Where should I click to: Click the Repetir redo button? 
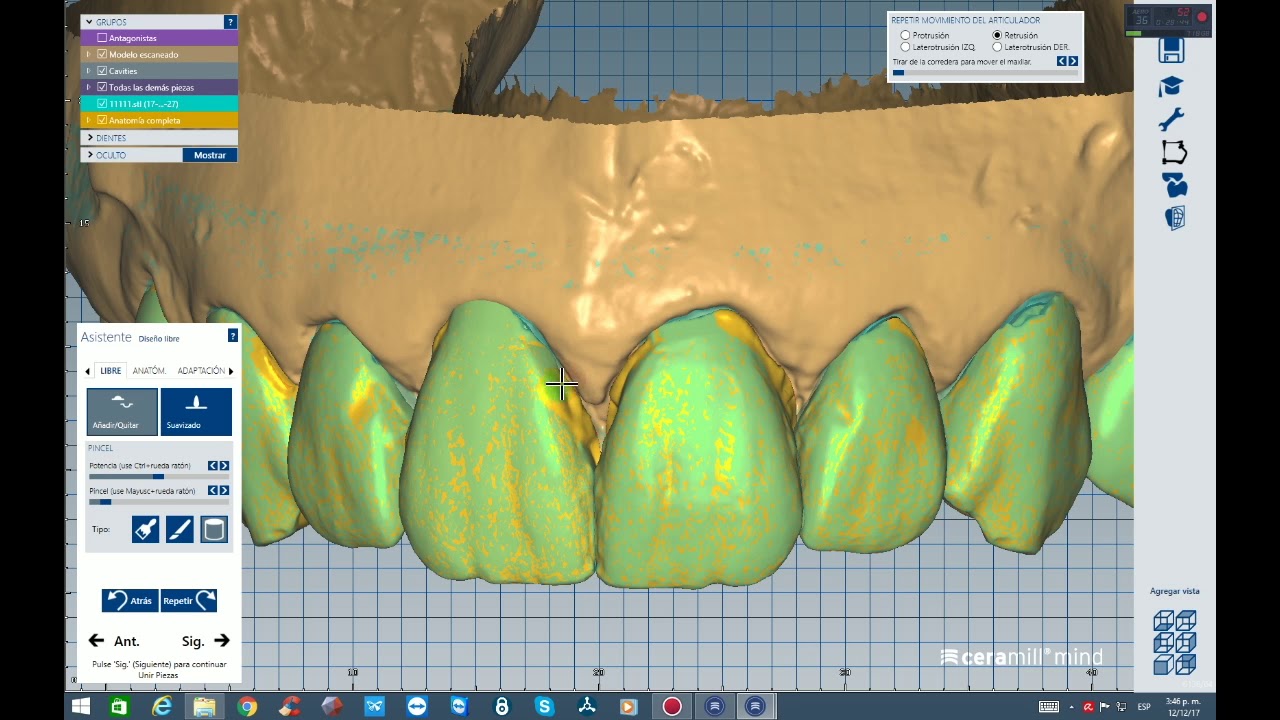point(189,600)
